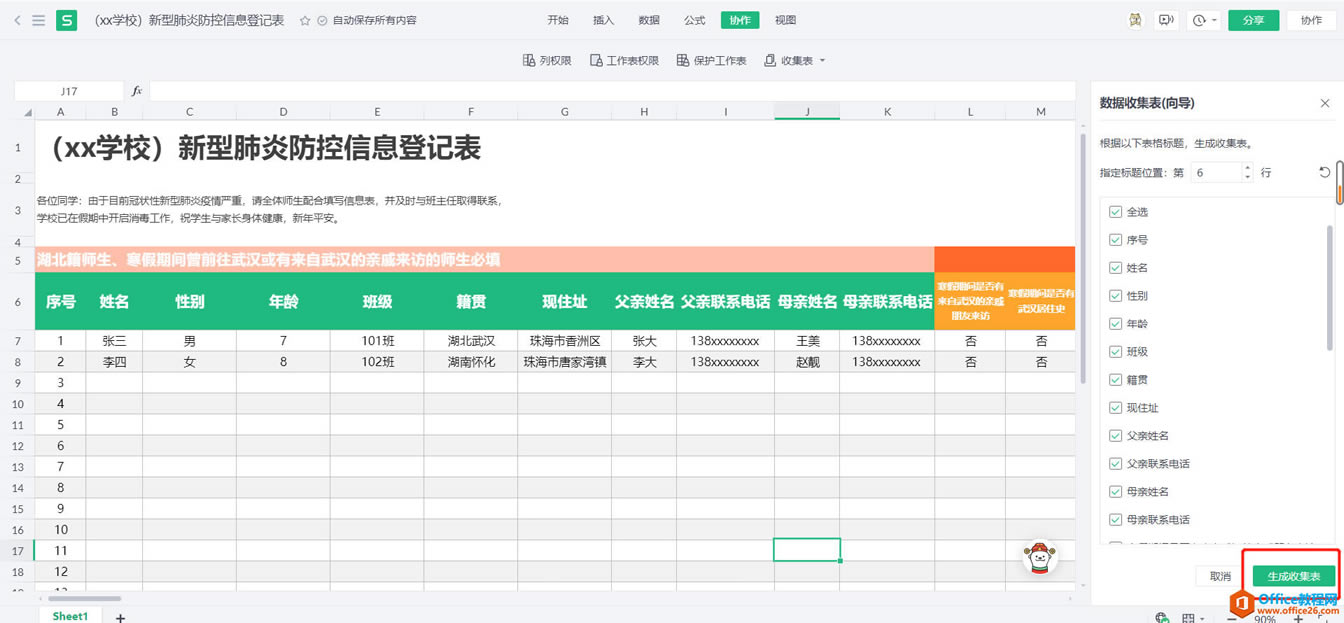
Task: Increase the header row number with the up stepper
Action: click(1246, 168)
